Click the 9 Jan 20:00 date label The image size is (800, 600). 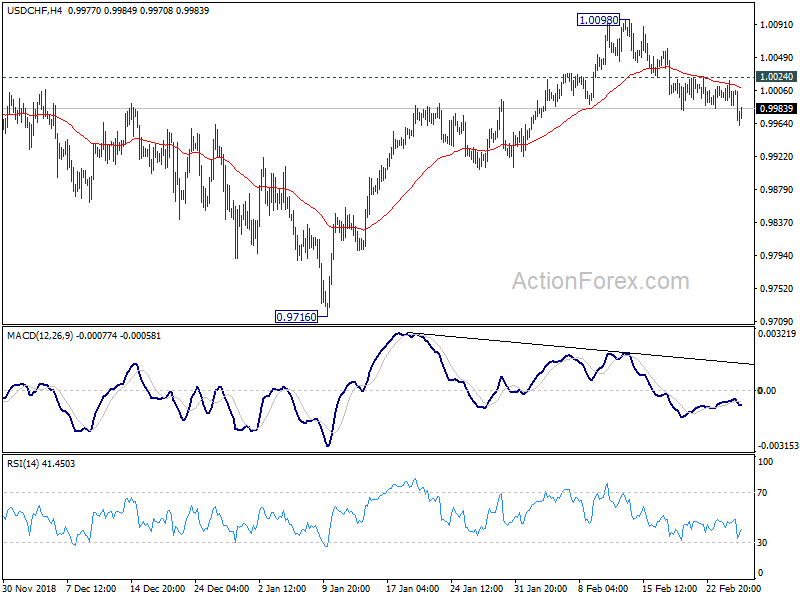click(346, 588)
